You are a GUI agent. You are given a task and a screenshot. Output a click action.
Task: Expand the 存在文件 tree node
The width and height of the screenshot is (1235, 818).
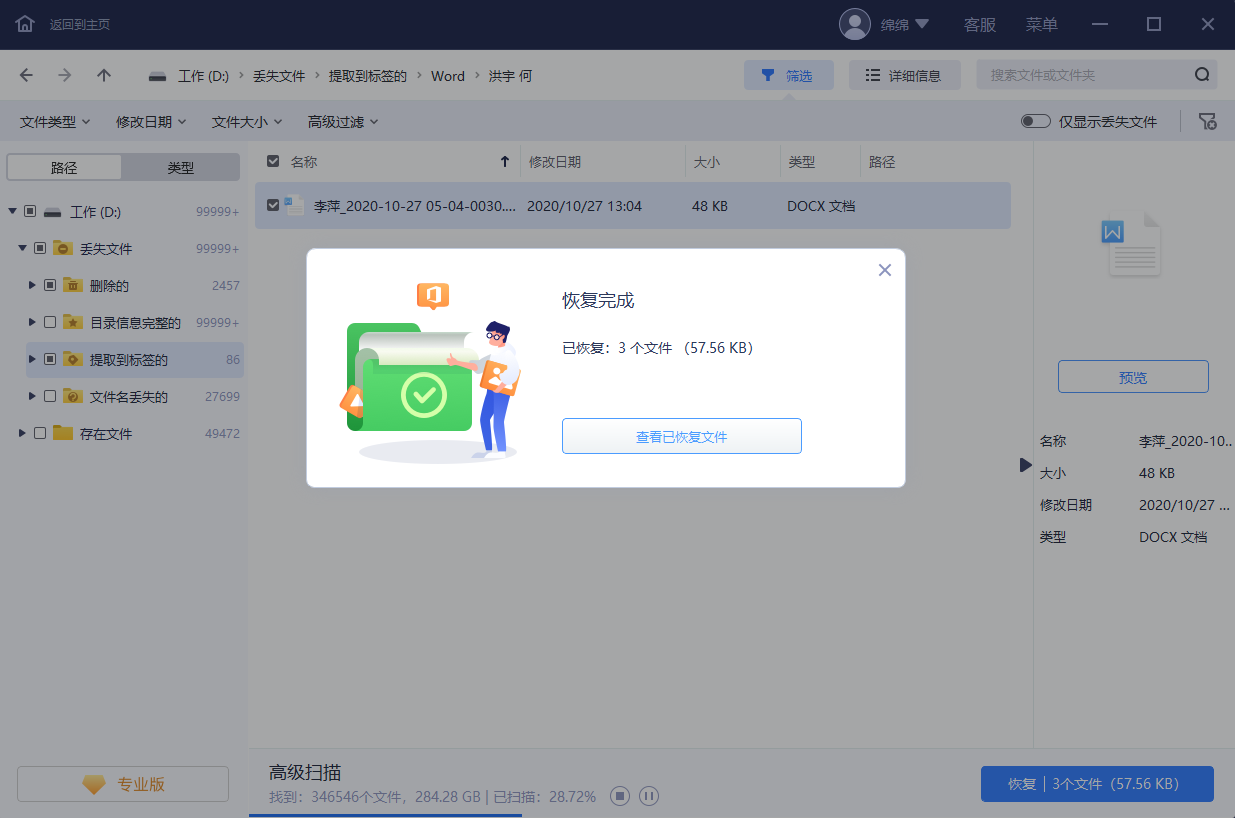tap(23, 434)
